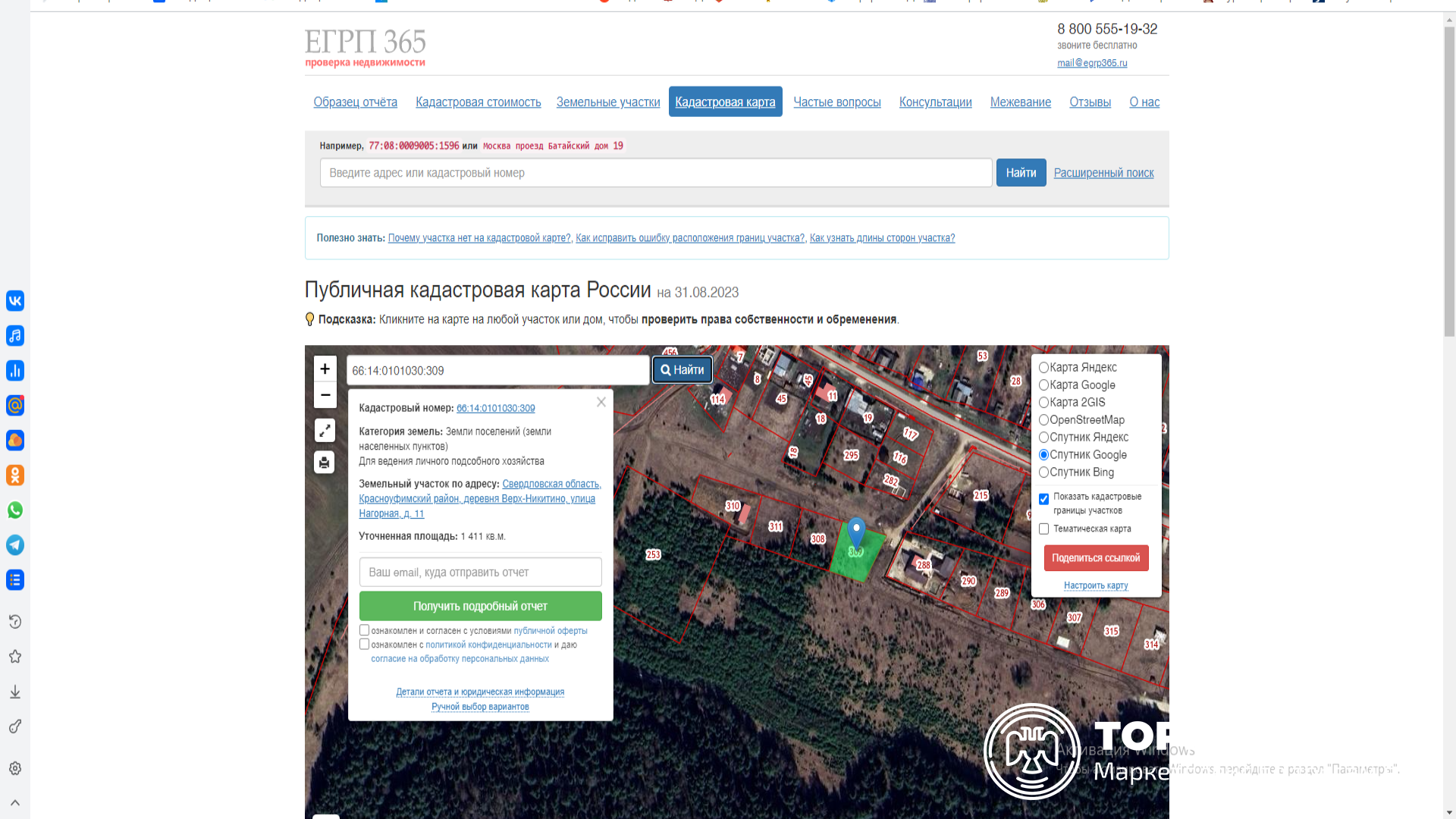Screen dimensions: 1456x819
Task: Open Расширенный поиск advanced search
Action: 1103,173
